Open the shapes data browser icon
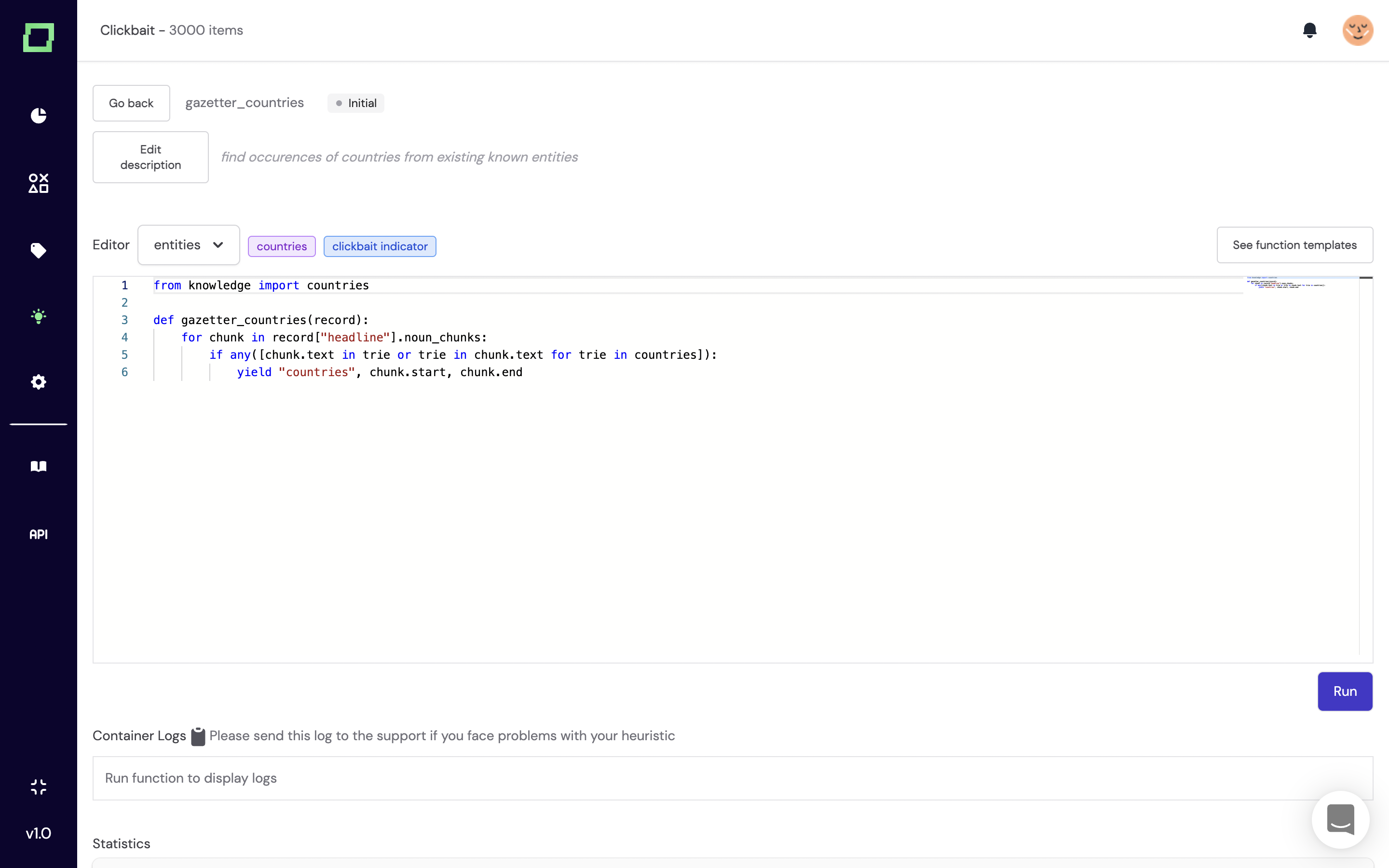Image resolution: width=1389 pixels, height=868 pixels. pyautogui.click(x=39, y=183)
